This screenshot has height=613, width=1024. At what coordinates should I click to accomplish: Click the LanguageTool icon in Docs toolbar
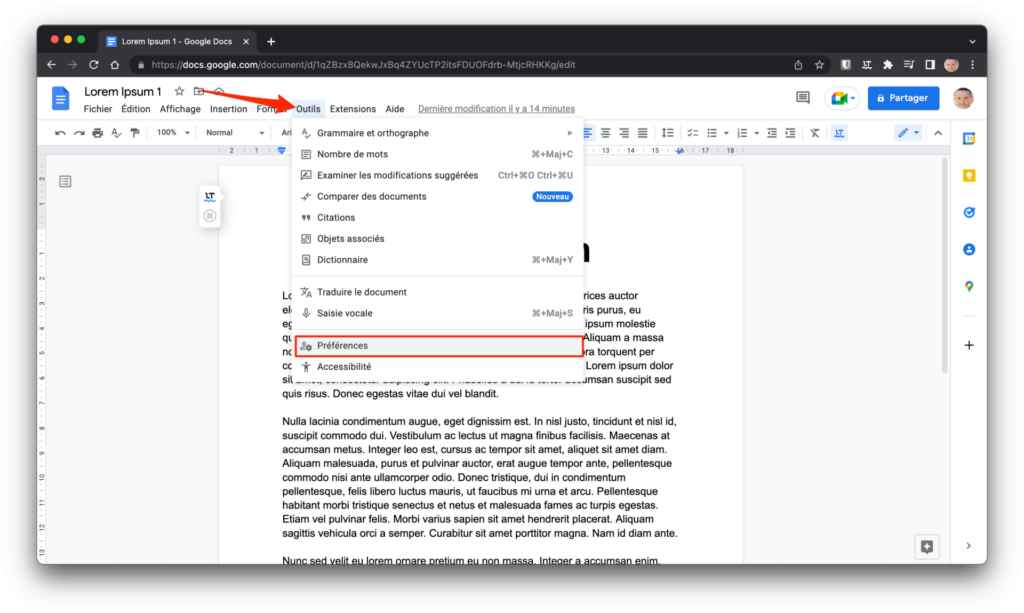coord(839,133)
